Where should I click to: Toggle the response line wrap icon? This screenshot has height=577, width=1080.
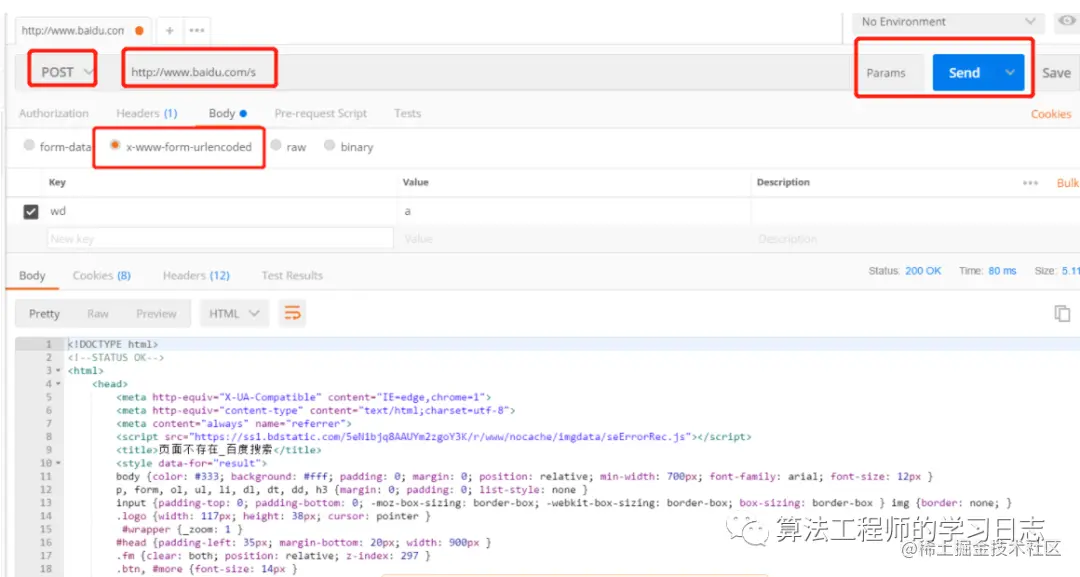(293, 313)
